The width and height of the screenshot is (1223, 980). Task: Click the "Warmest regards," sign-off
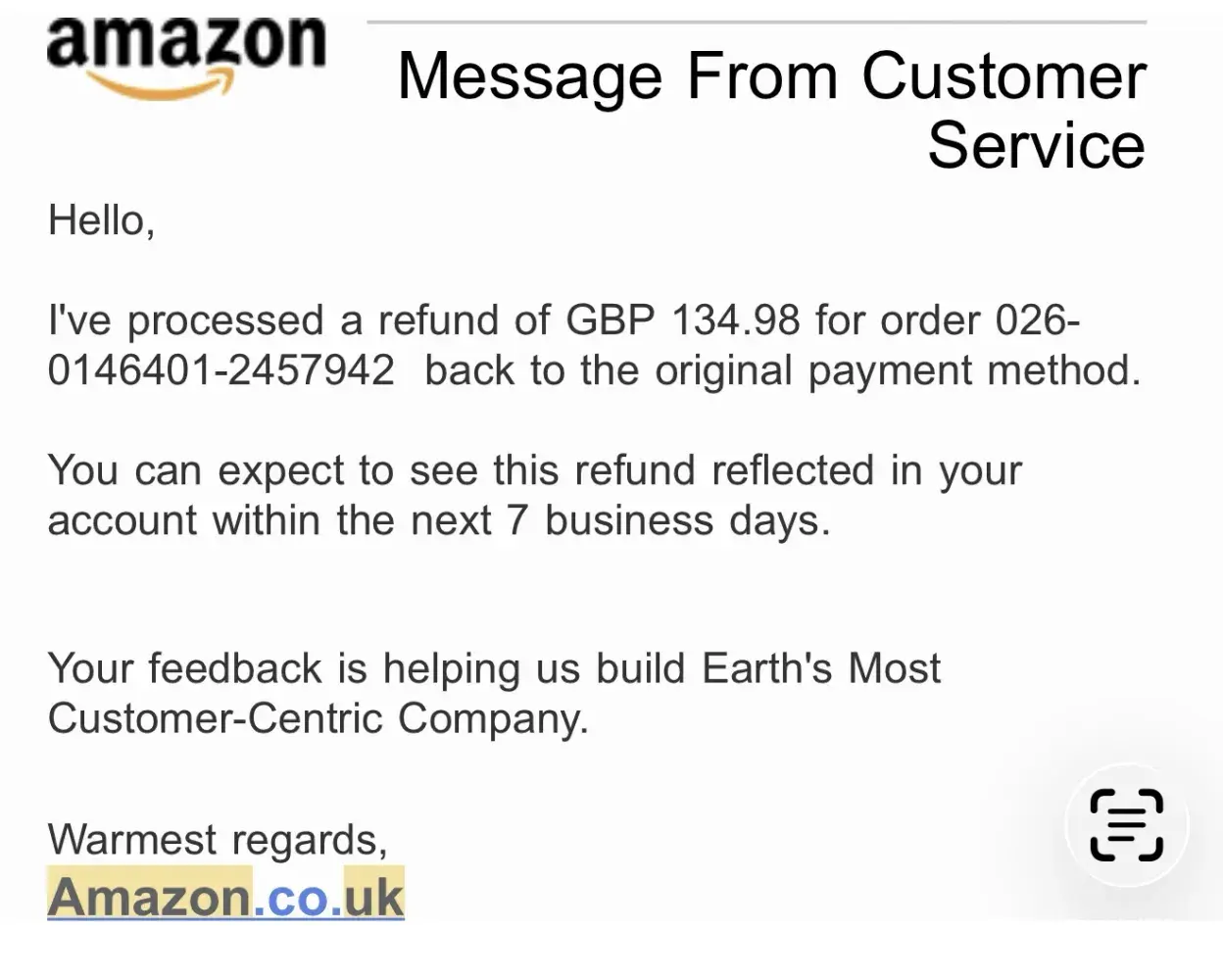218,839
